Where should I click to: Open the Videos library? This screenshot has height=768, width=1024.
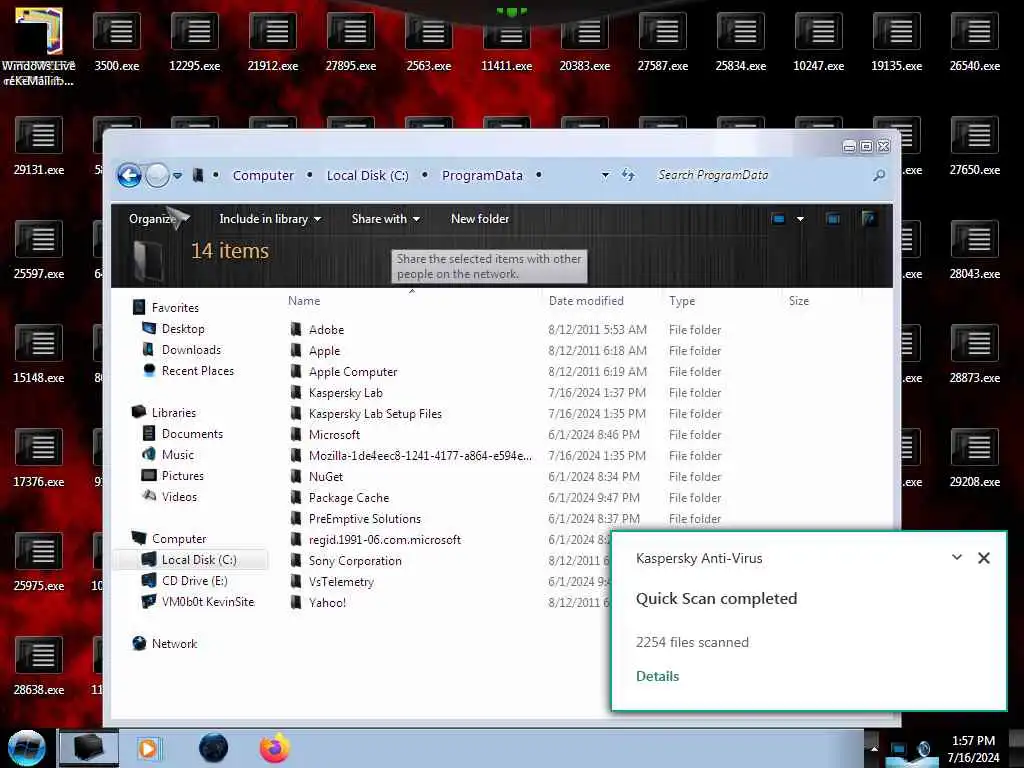click(x=179, y=496)
